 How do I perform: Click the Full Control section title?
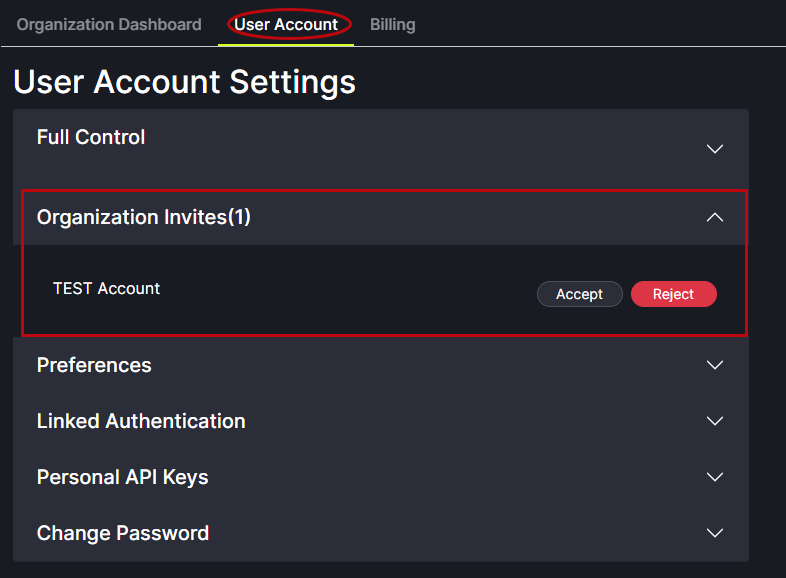pyautogui.click(x=91, y=137)
